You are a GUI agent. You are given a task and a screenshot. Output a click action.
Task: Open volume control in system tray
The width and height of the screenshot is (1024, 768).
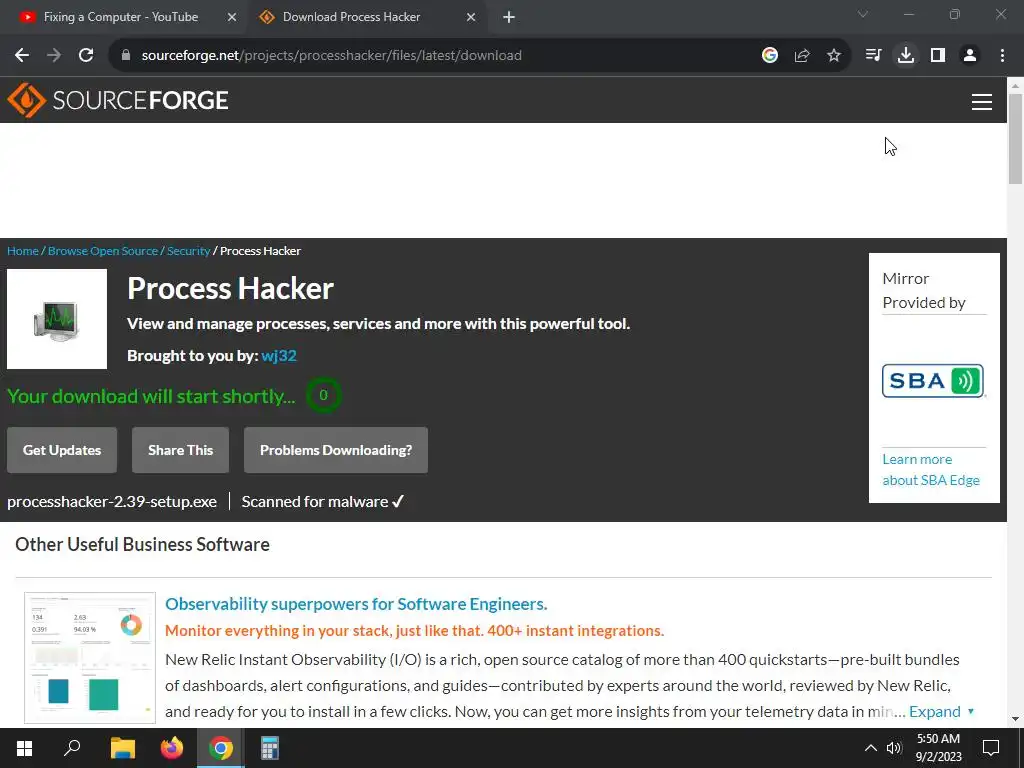point(894,748)
